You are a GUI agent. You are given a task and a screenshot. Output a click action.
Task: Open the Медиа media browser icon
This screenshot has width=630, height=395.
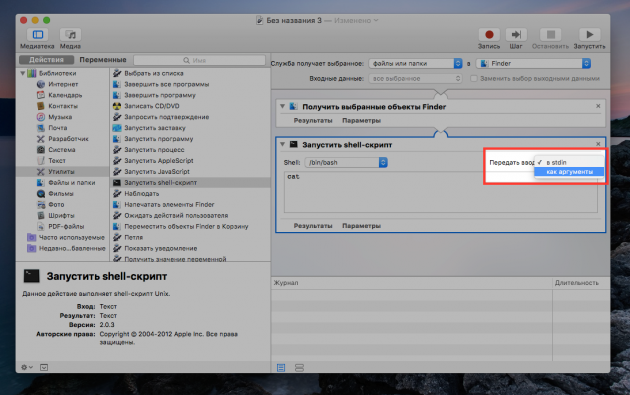[70, 35]
